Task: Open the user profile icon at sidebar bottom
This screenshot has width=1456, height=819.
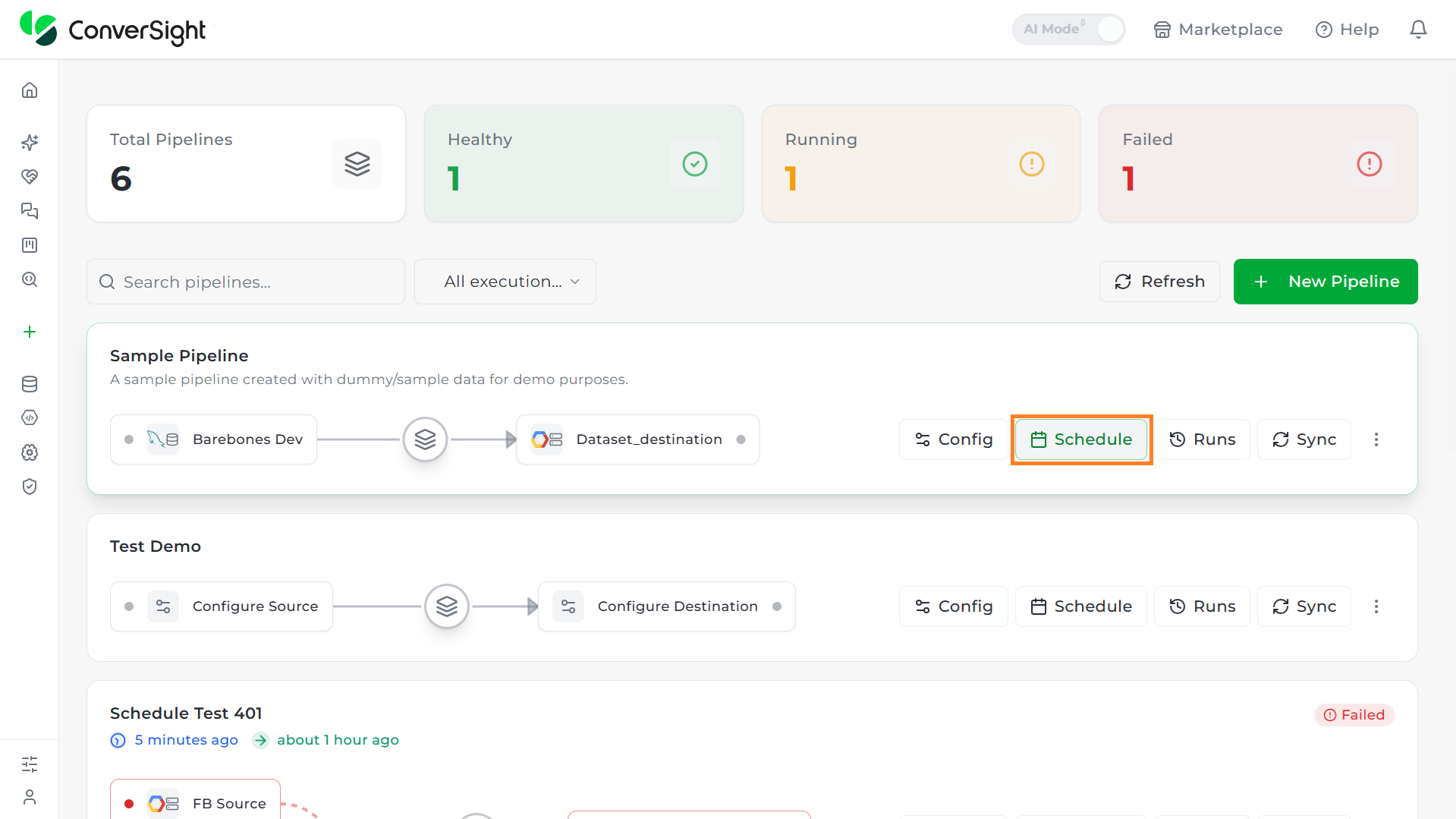Action: tap(30, 797)
